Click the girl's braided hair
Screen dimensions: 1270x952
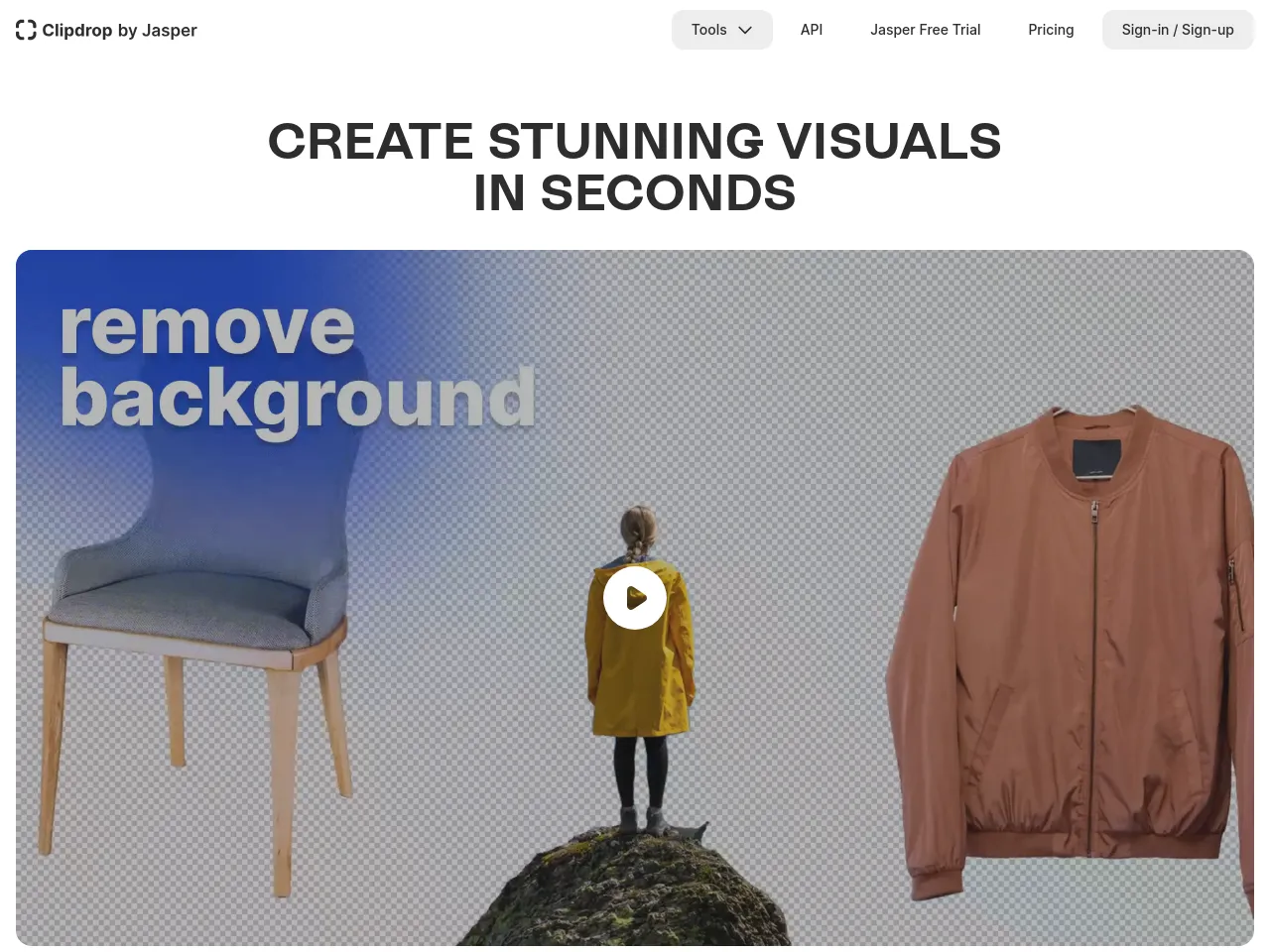point(636,538)
